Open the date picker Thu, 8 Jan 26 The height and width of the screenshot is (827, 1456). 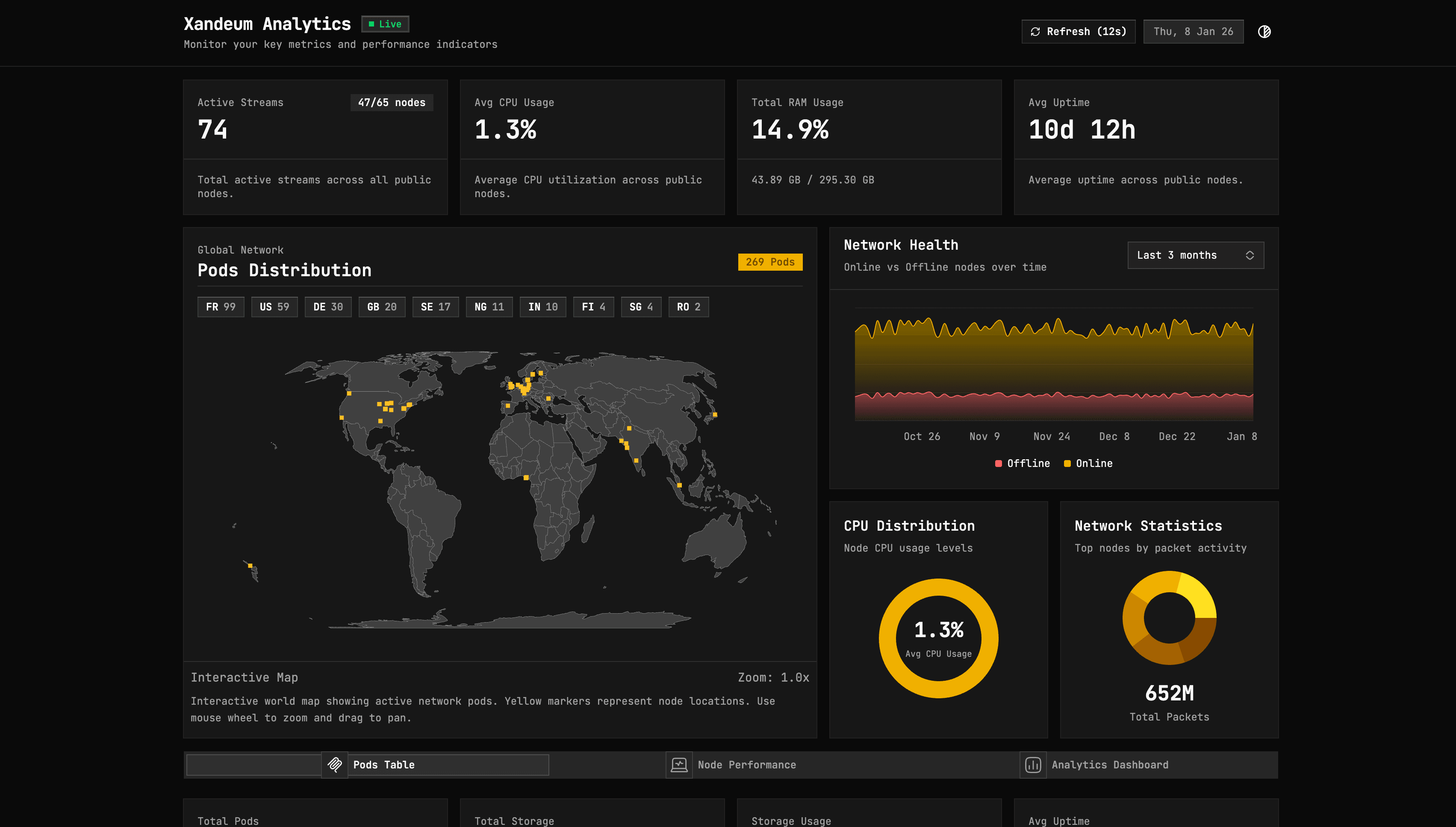coord(1193,32)
